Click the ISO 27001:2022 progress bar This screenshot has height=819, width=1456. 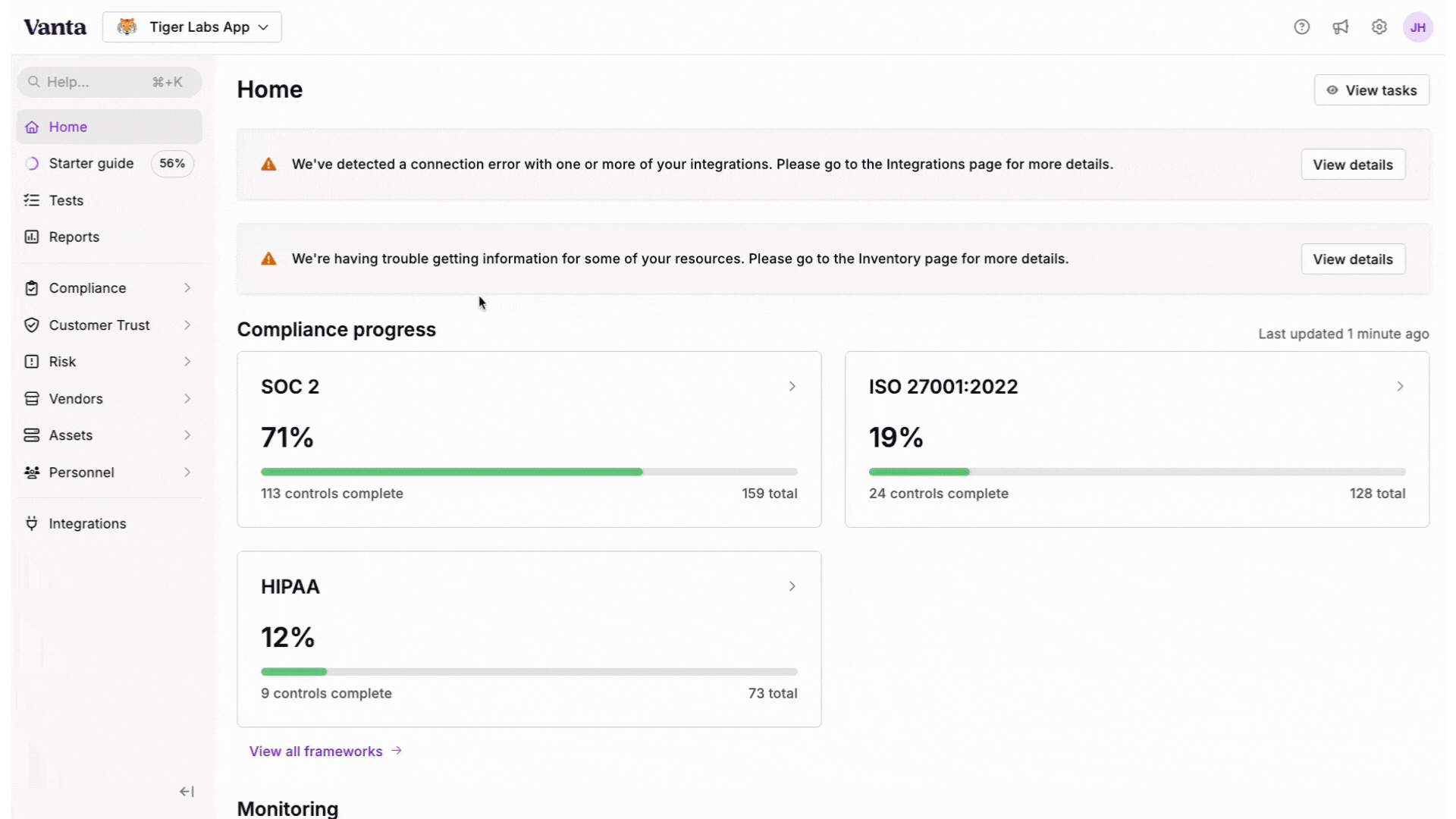pos(1137,472)
